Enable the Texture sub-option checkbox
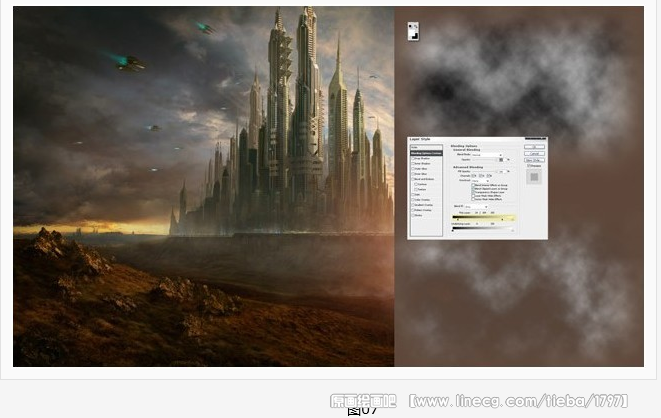The width and height of the screenshot is (661, 418). click(416, 189)
